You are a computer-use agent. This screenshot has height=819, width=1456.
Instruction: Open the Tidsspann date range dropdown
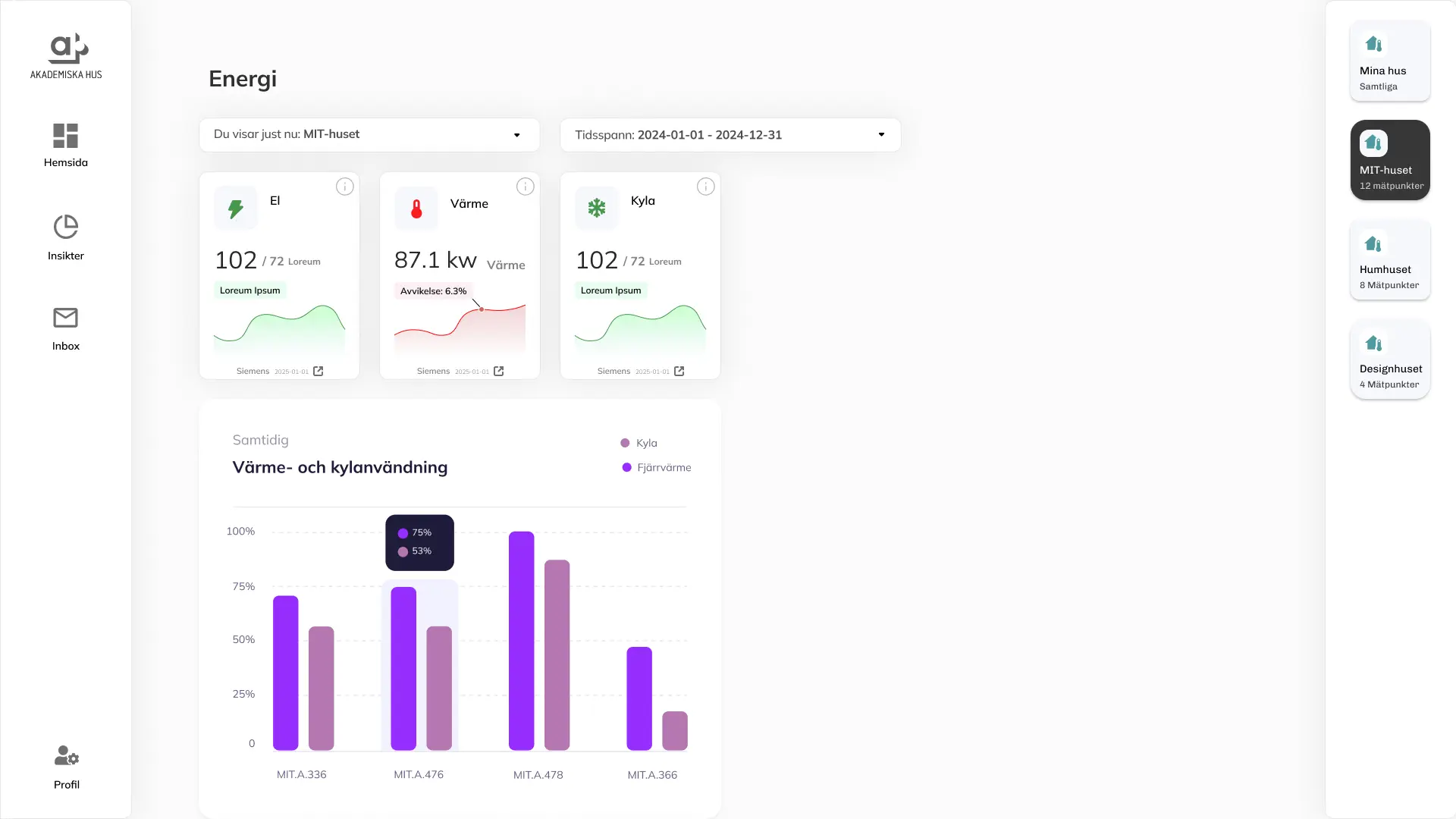[x=730, y=135]
